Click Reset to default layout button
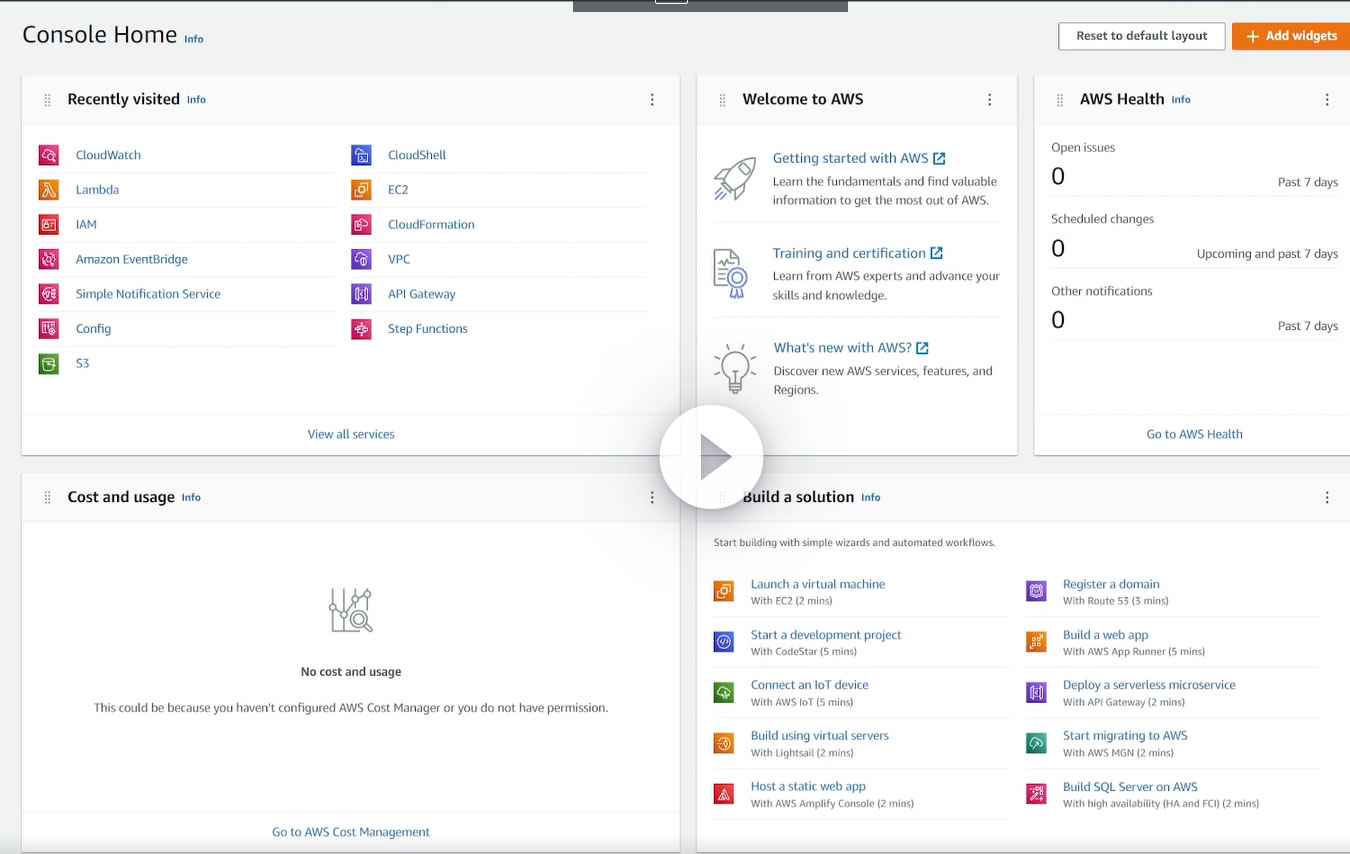 point(1142,36)
